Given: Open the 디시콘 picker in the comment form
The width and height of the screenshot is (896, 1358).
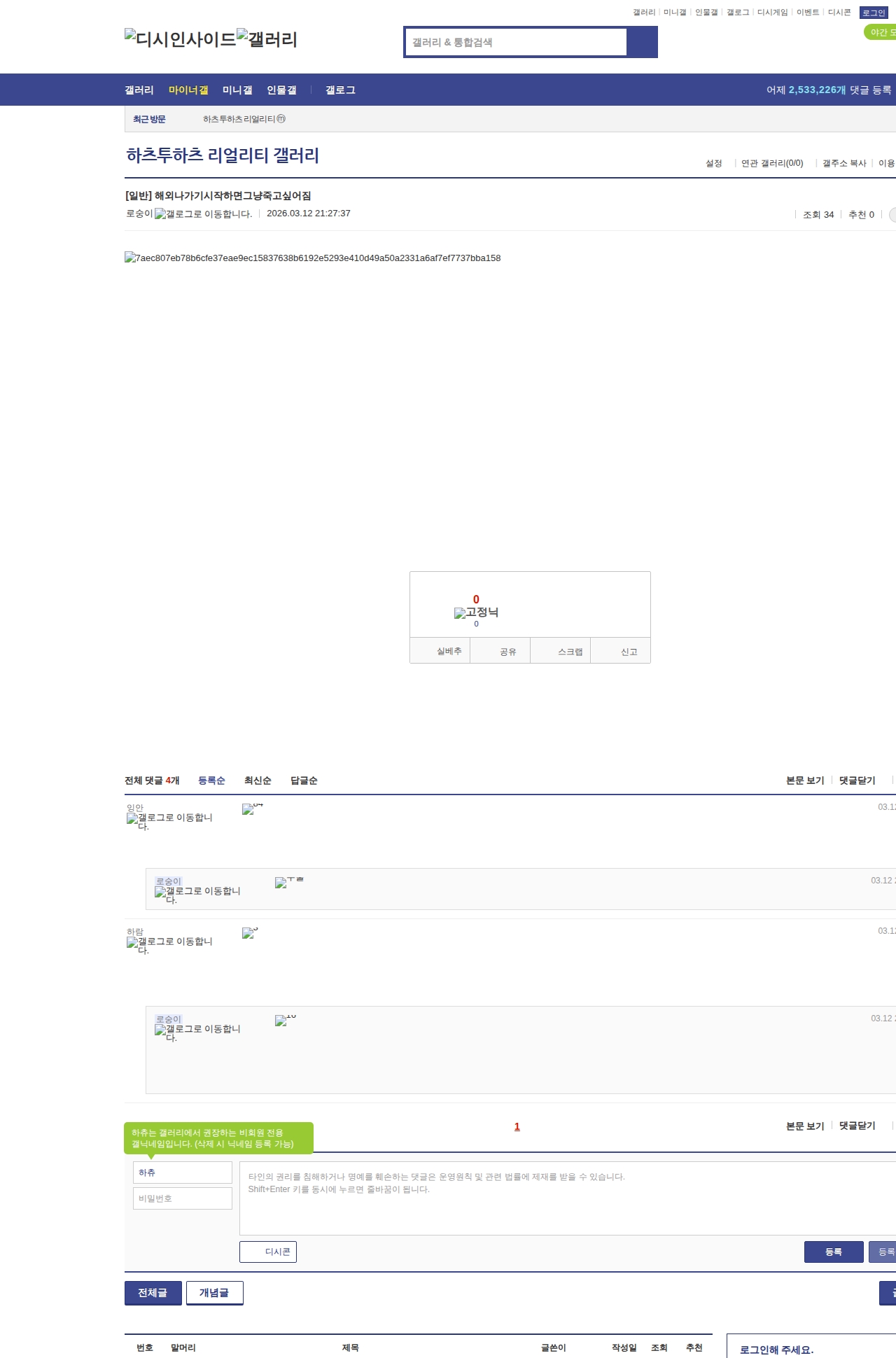Looking at the screenshot, I should (268, 1252).
